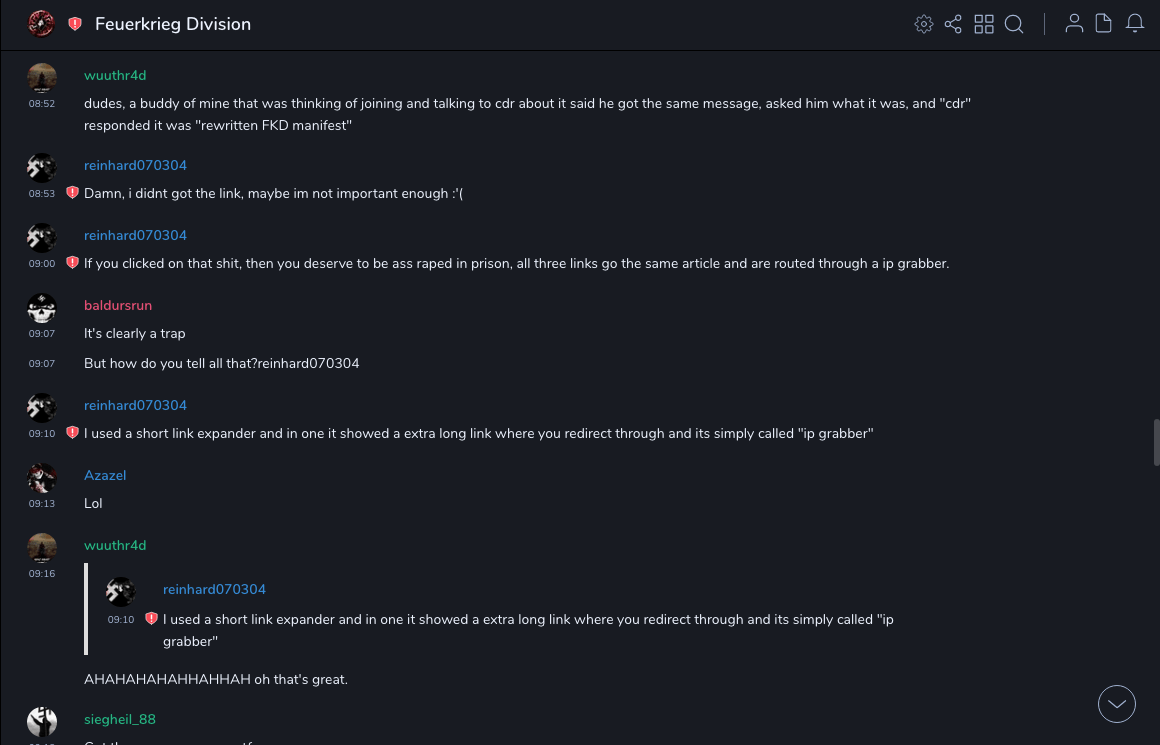Click the share room icon
Image resolution: width=1160 pixels, height=745 pixels.
(953, 24)
